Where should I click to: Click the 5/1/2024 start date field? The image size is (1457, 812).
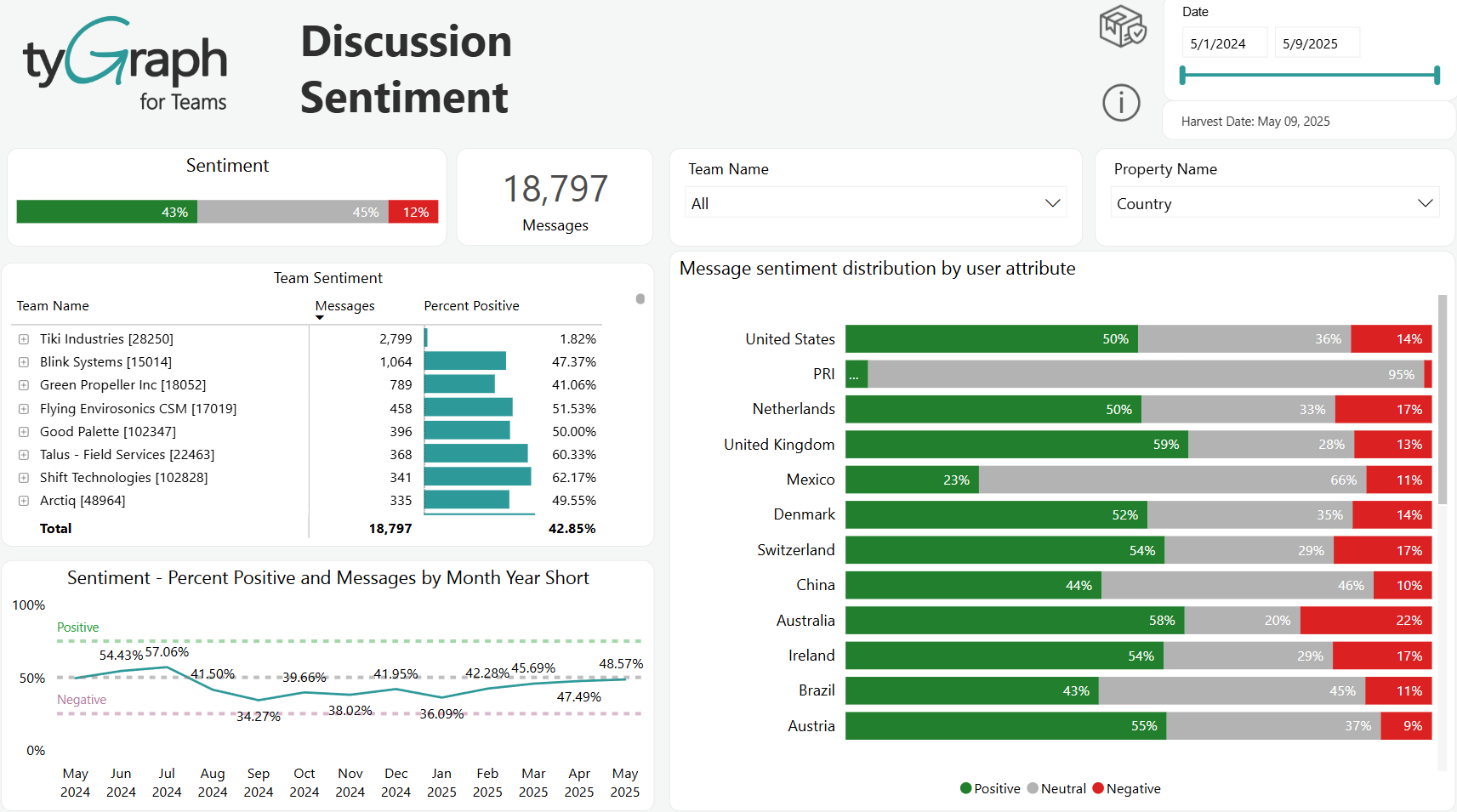[x=1225, y=43]
